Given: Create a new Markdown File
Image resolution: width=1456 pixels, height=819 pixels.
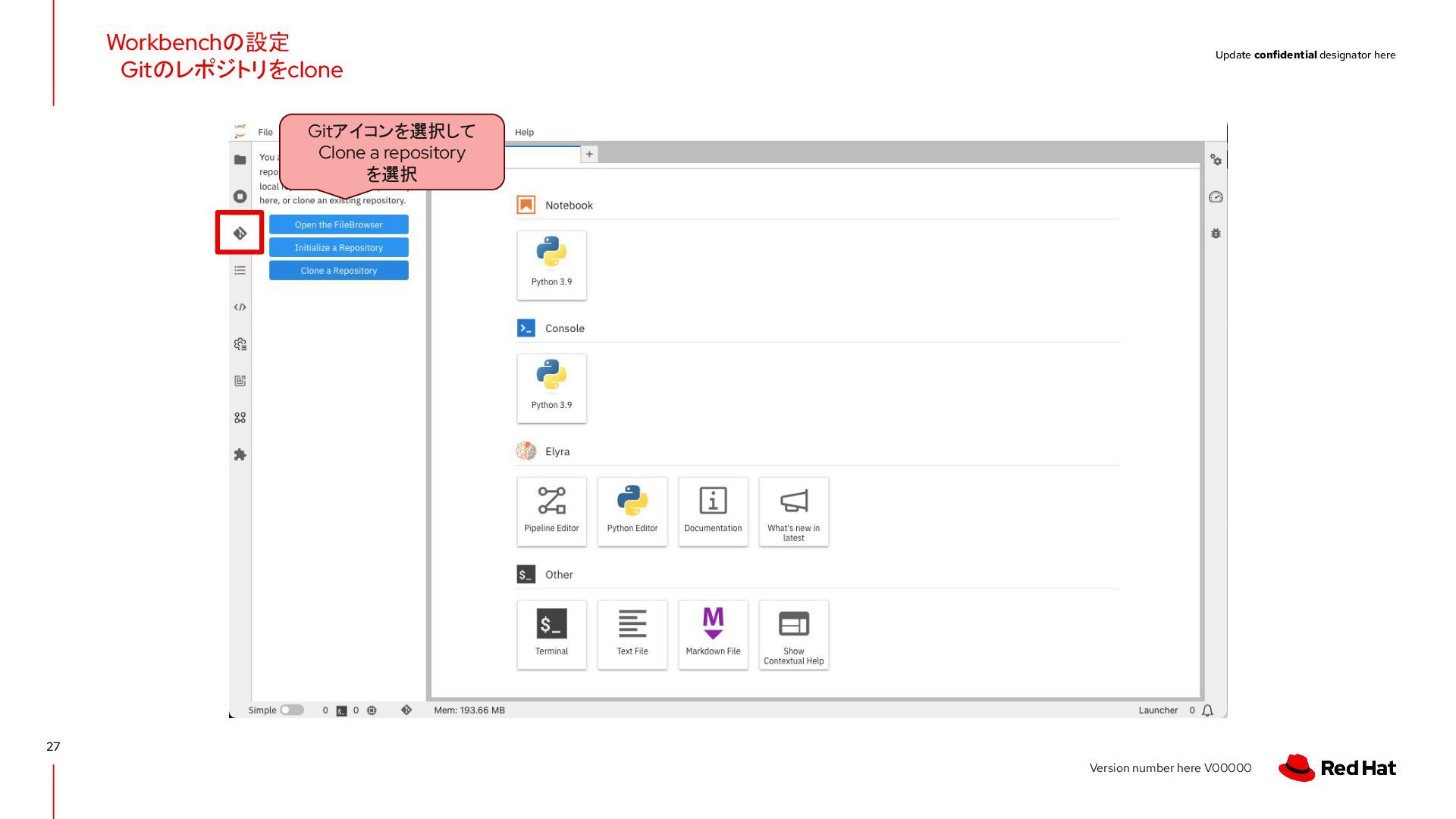Looking at the screenshot, I should pos(713,635).
